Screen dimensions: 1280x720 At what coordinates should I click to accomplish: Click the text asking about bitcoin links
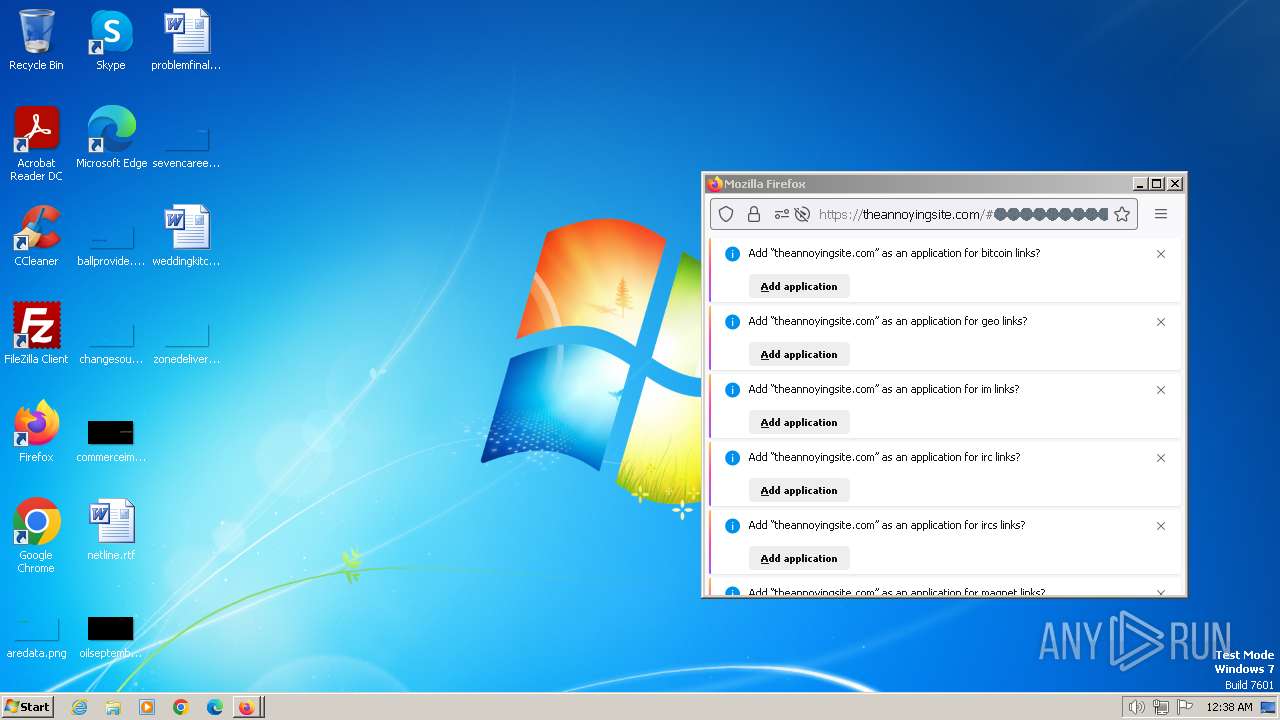(x=894, y=253)
